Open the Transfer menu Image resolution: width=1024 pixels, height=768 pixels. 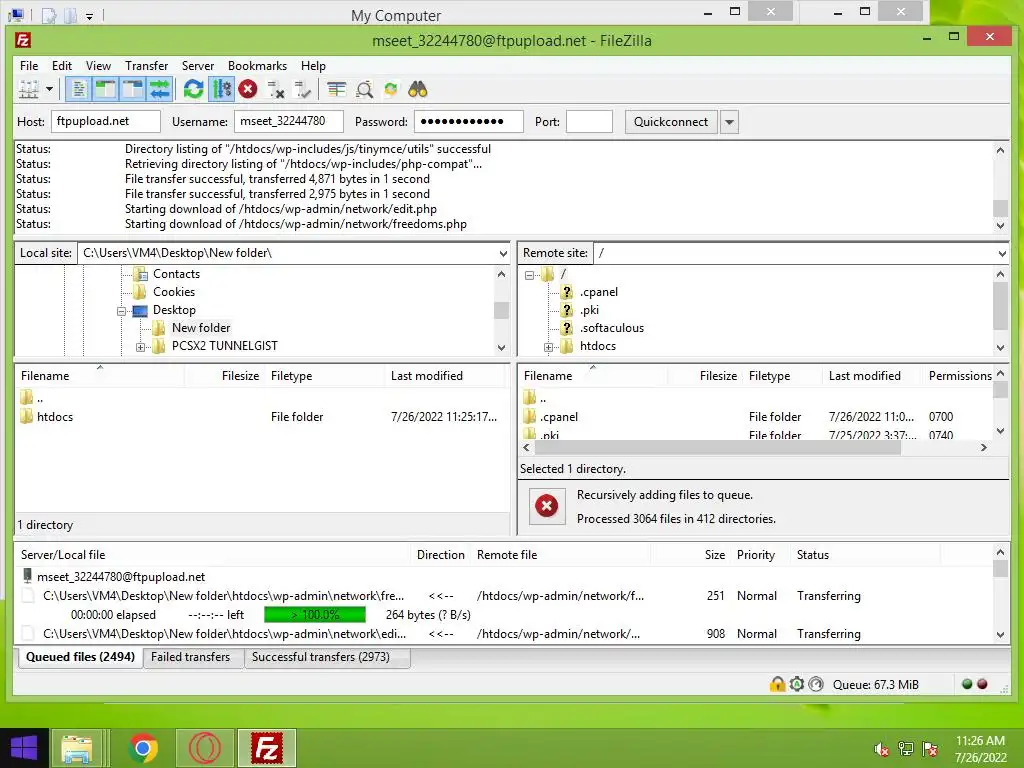tap(146, 66)
